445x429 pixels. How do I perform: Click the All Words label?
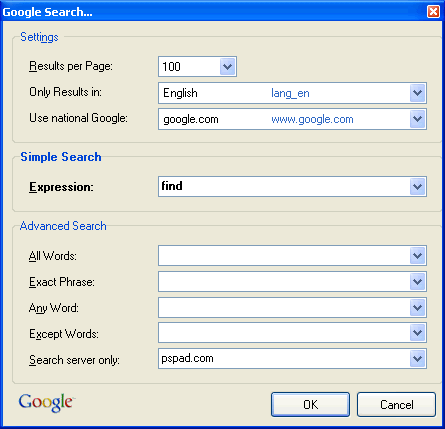[53, 256]
